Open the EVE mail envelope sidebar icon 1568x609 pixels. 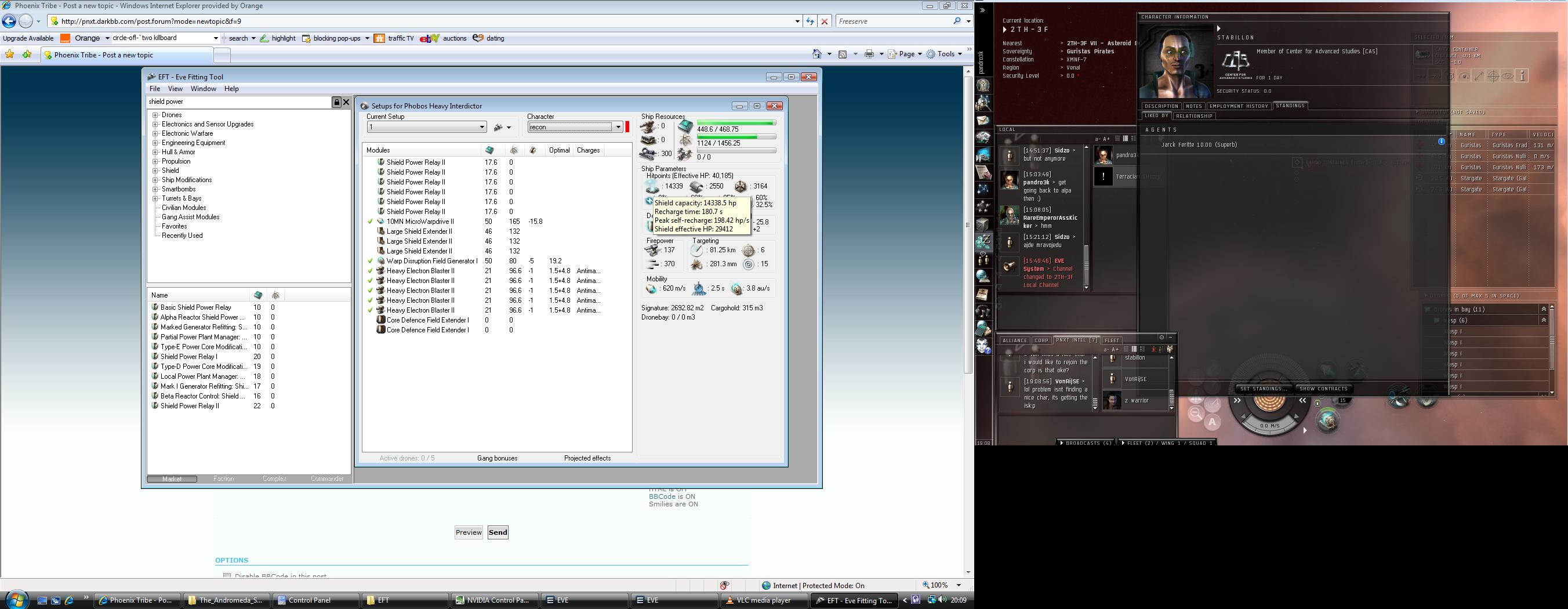click(x=983, y=121)
